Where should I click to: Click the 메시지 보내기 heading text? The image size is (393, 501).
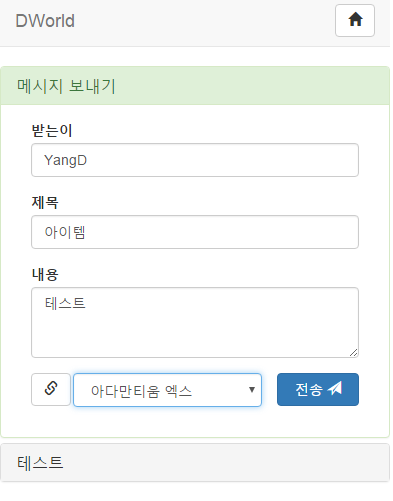tap(66, 86)
